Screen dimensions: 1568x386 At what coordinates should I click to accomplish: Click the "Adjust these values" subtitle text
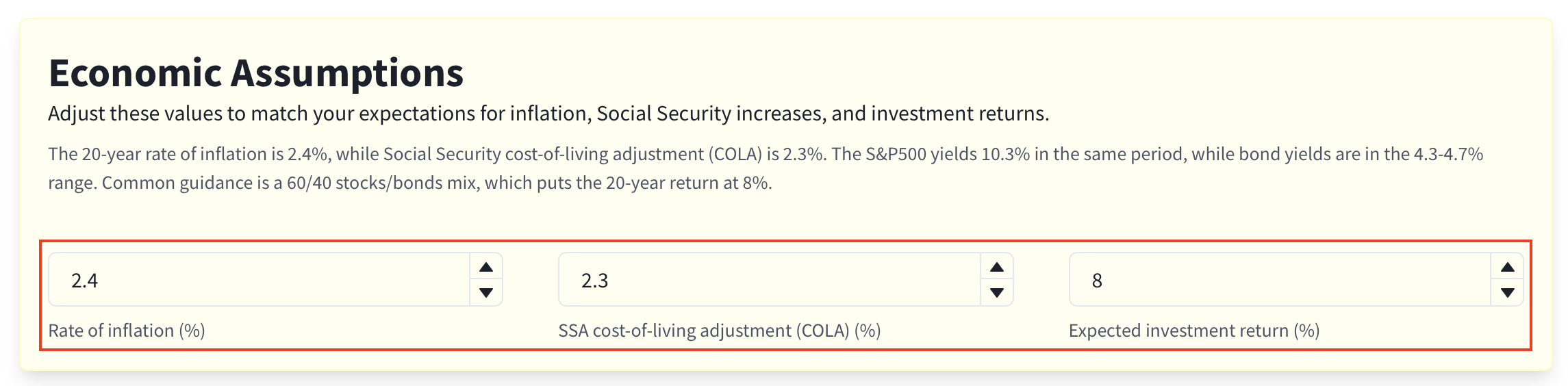548,114
